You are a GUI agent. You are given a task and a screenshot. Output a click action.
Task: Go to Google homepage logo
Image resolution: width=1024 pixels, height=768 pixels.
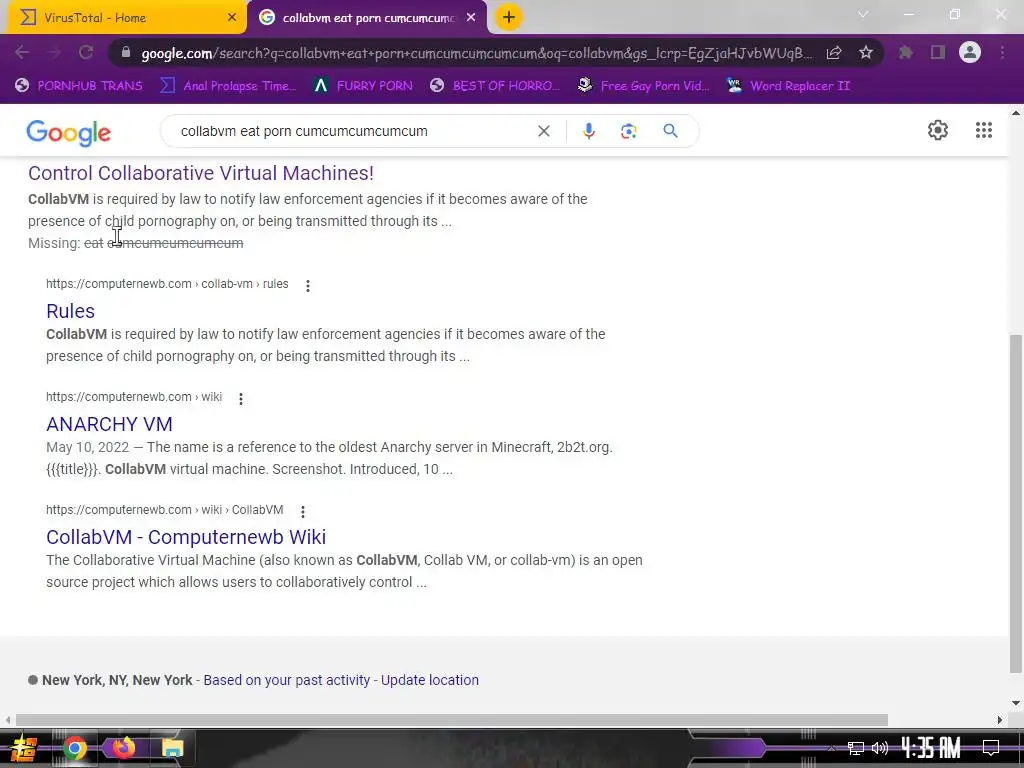(x=69, y=133)
